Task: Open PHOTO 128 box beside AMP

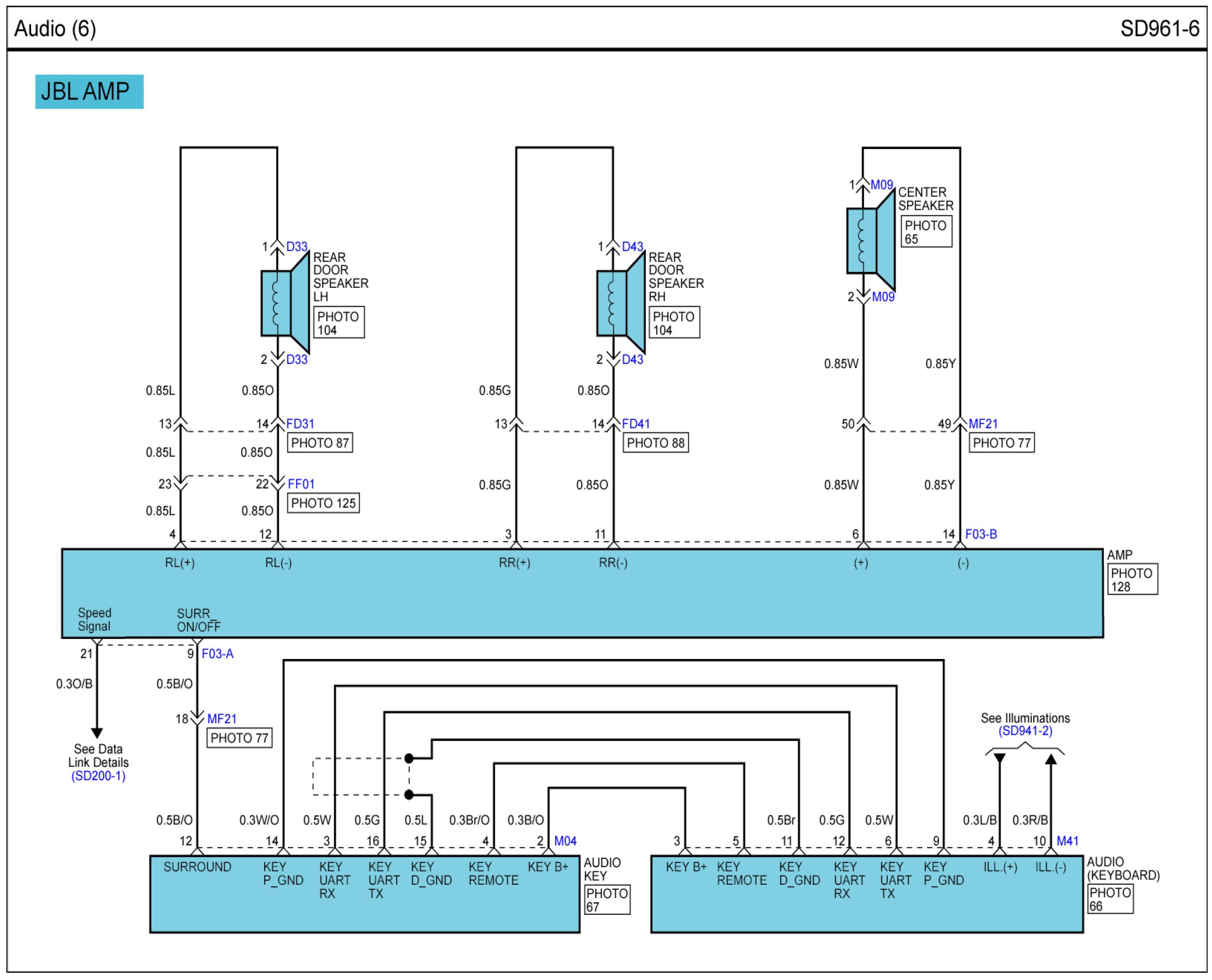Action: point(1132,579)
